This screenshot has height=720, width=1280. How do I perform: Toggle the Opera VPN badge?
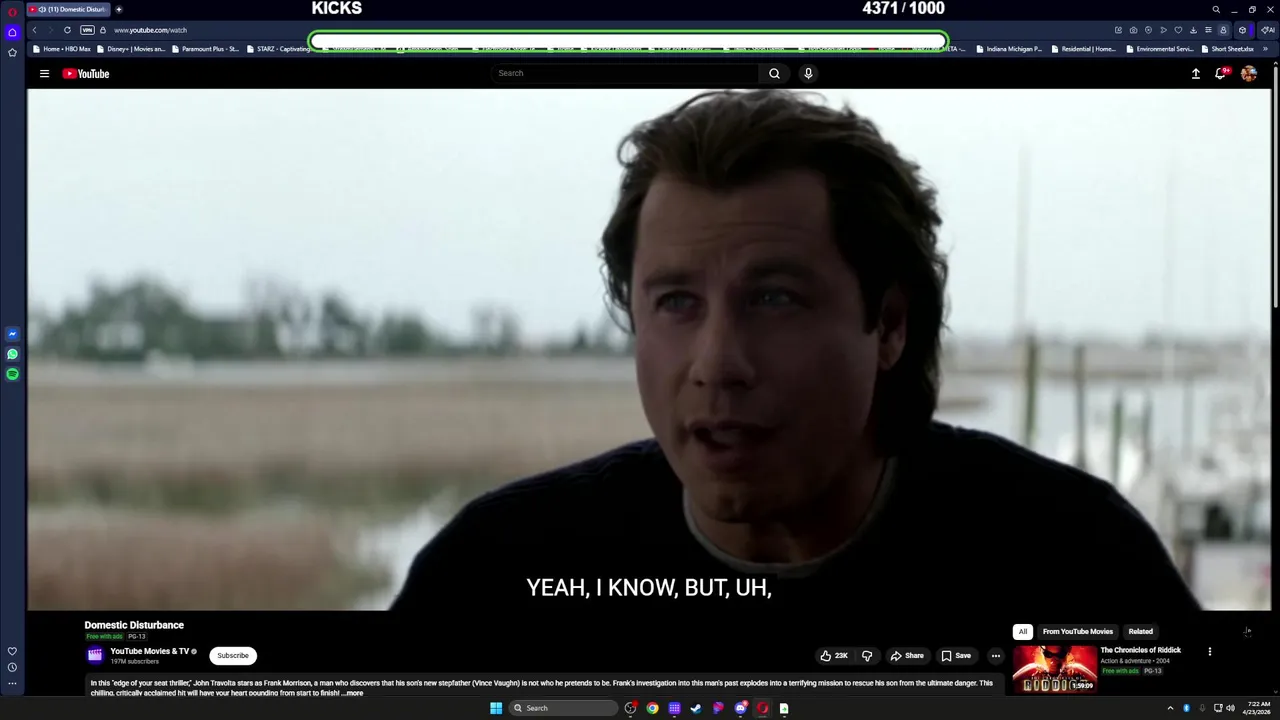click(87, 30)
